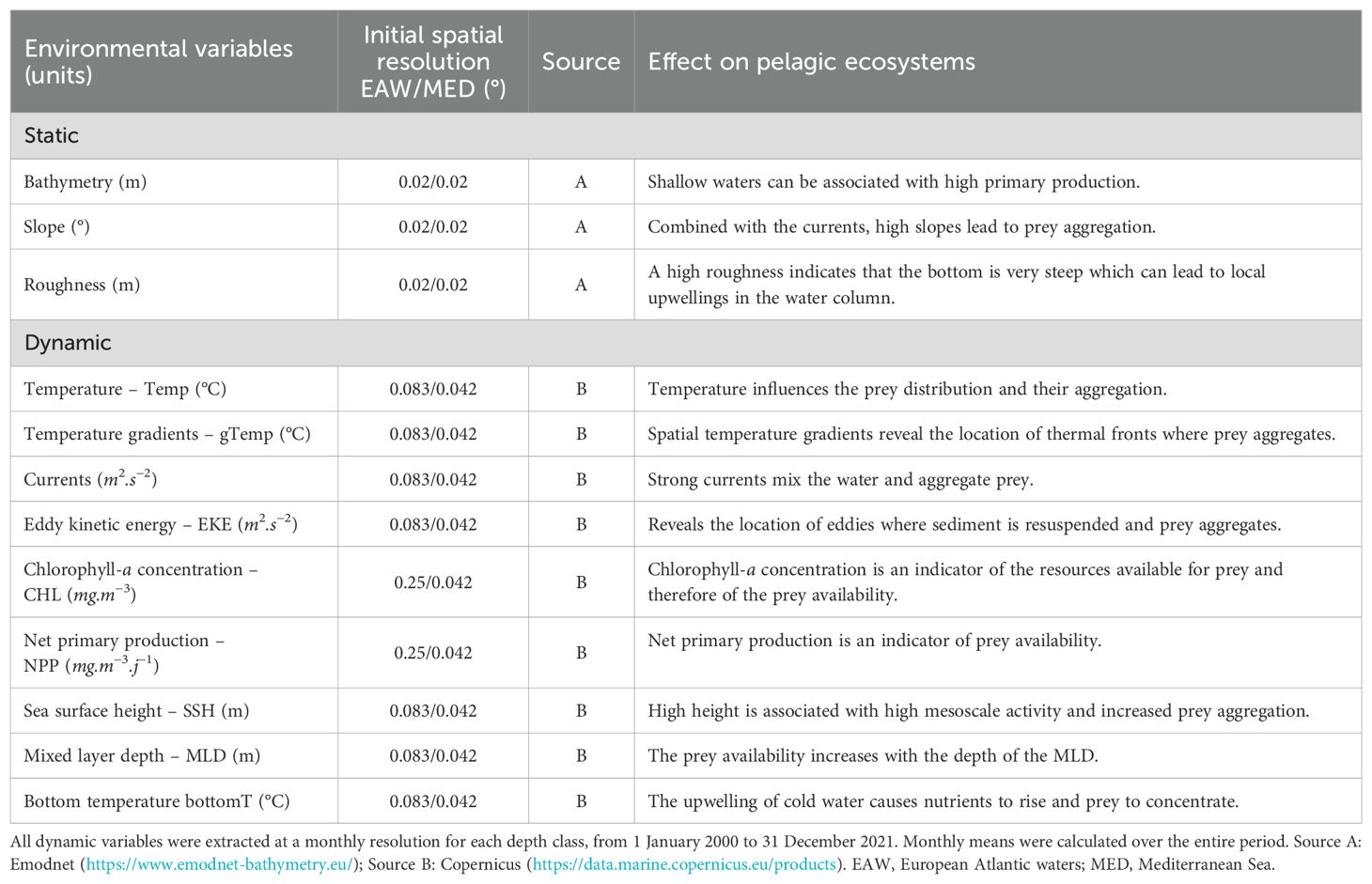Click the source 'A' in Roughness row
1372x884 pixels.
581,285
